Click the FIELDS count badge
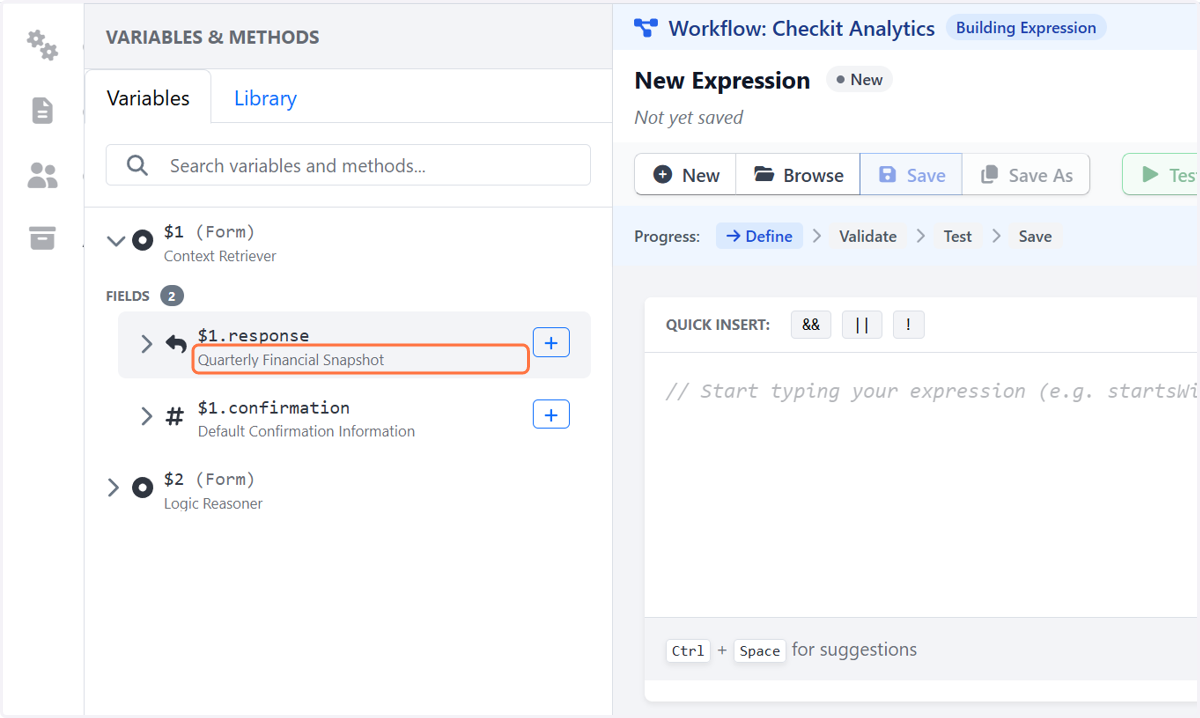Viewport: 1200px width, 718px height. [x=172, y=296]
